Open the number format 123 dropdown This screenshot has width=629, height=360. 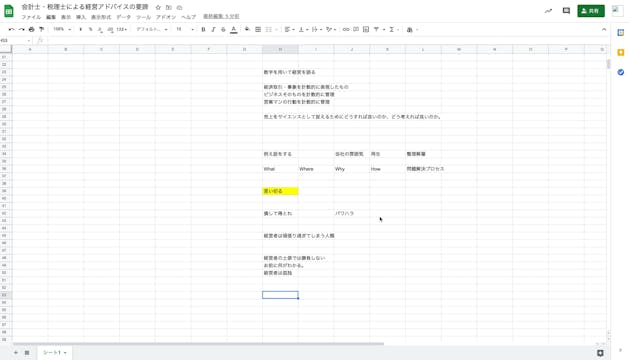(122, 29)
